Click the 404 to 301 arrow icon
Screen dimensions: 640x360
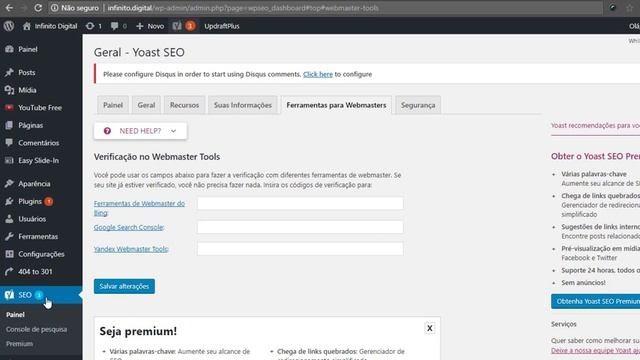[x=9, y=271]
